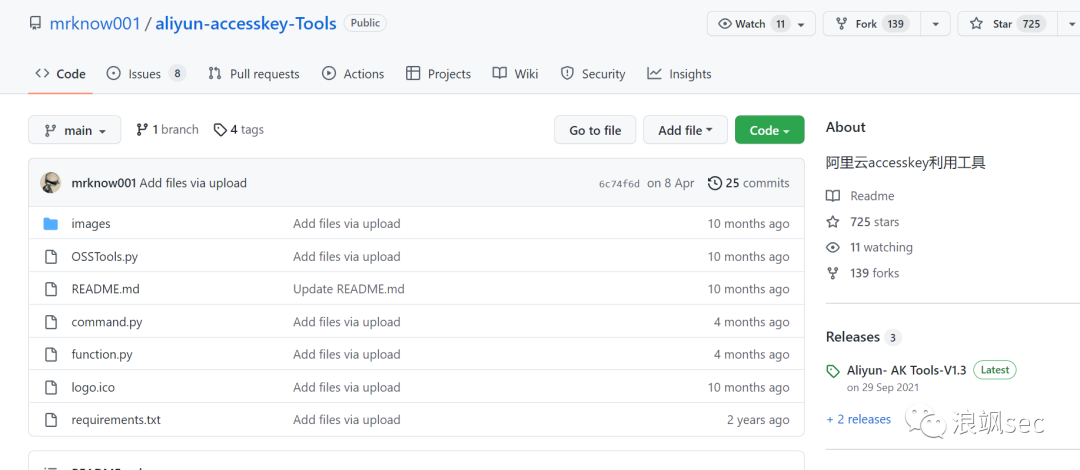Screen dimensions: 1080x470
Task: Open the Pull requests tab
Action: tap(253, 74)
